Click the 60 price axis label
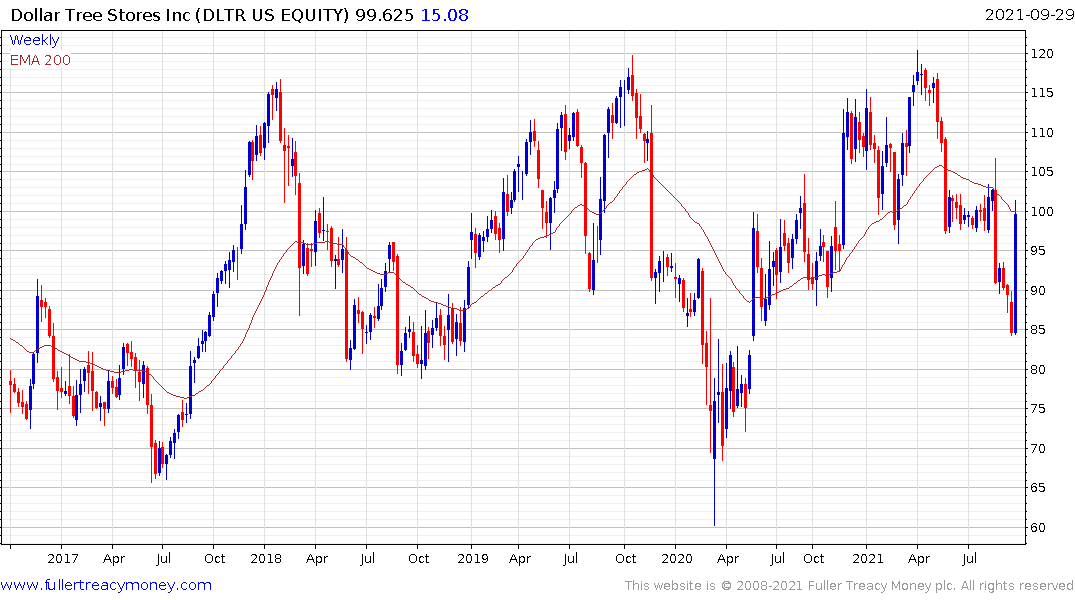Image resolution: width=1075 pixels, height=600 pixels. coord(1039,527)
